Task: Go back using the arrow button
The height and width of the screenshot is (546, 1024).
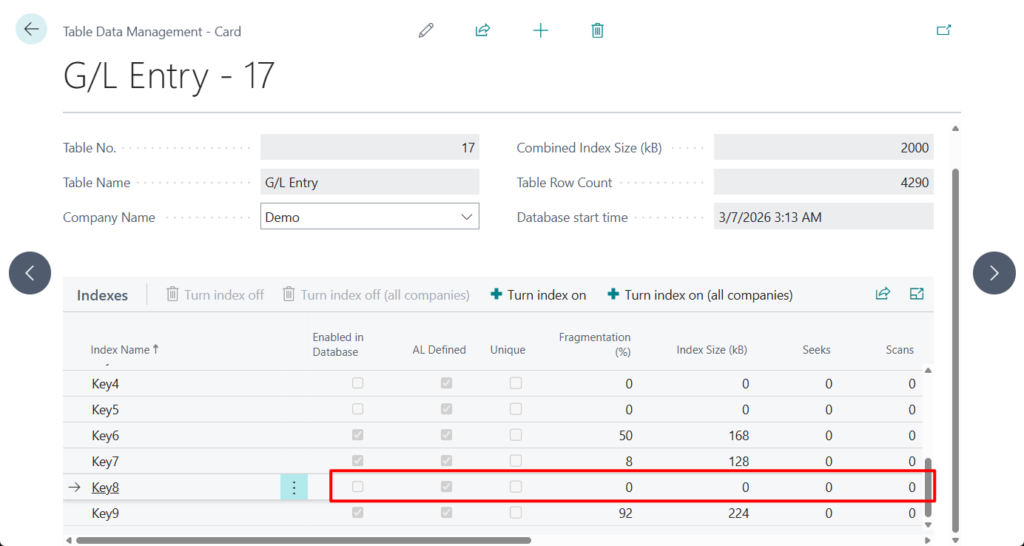Action: [x=31, y=29]
